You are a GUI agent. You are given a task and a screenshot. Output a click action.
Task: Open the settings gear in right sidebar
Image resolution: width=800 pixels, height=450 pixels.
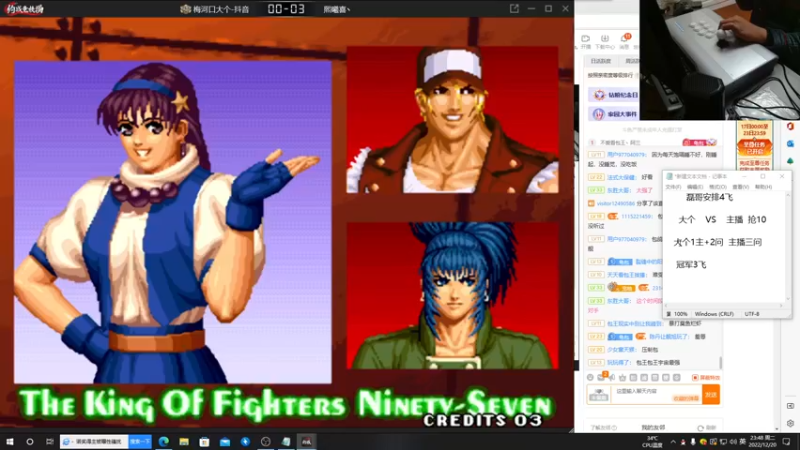[x=790, y=423]
